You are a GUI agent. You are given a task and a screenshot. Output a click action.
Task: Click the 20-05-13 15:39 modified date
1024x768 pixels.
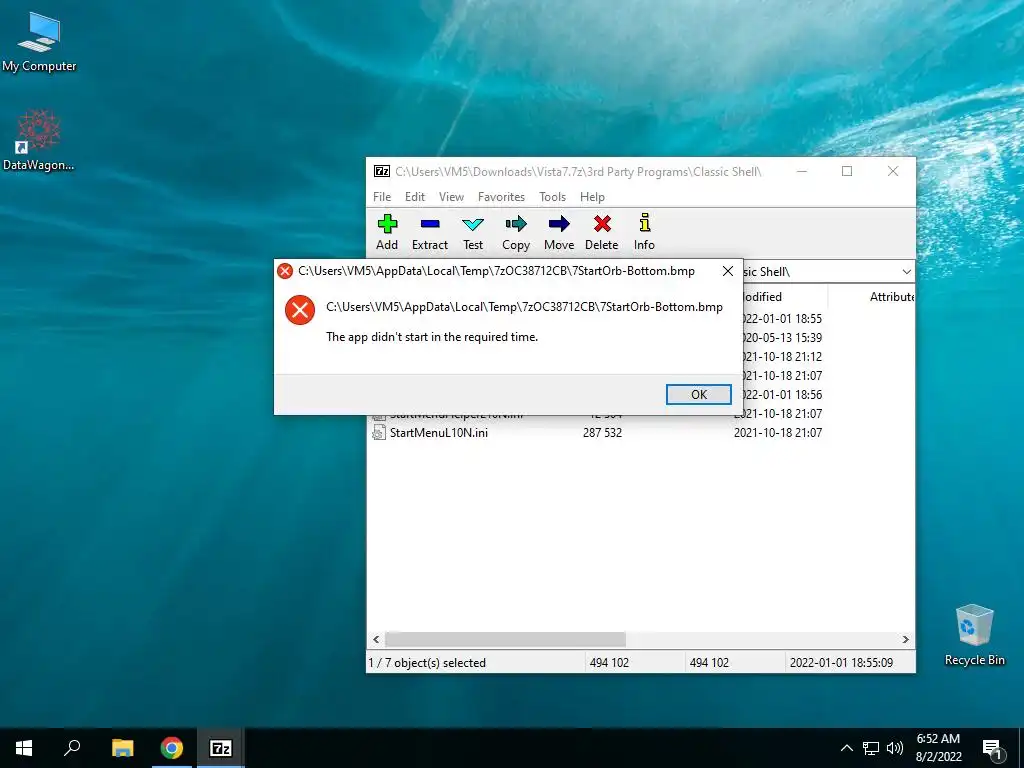coord(782,338)
